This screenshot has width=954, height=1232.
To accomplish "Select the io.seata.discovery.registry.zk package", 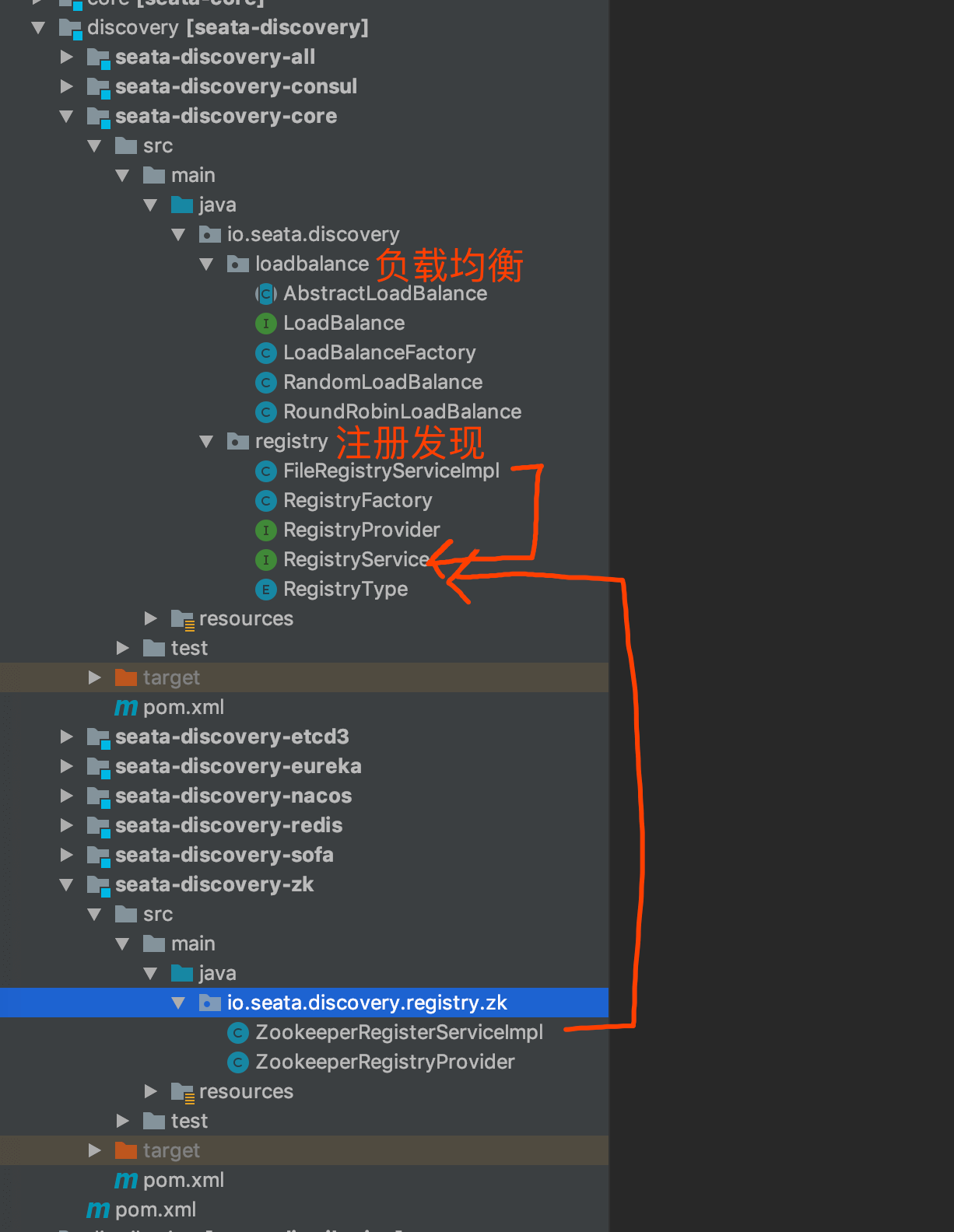I will pyautogui.click(x=367, y=1003).
